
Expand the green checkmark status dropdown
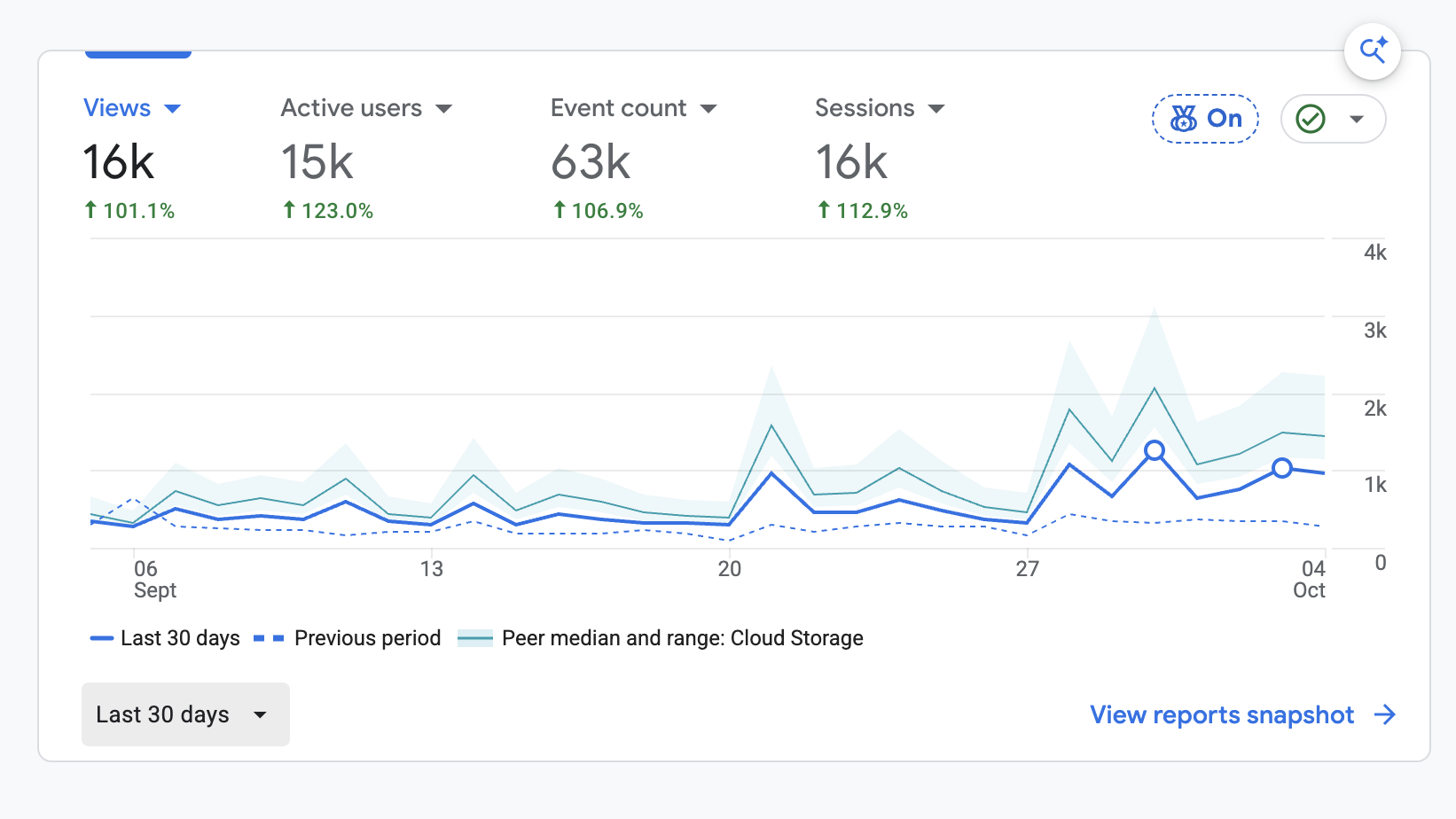tap(1333, 119)
